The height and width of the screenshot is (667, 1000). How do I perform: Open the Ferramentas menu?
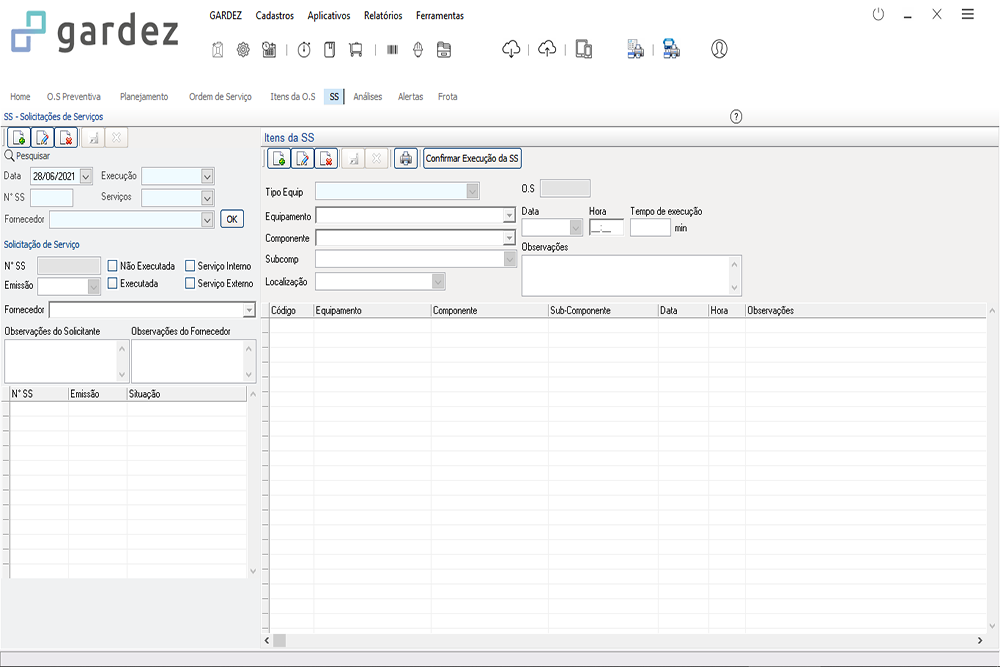coord(440,15)
